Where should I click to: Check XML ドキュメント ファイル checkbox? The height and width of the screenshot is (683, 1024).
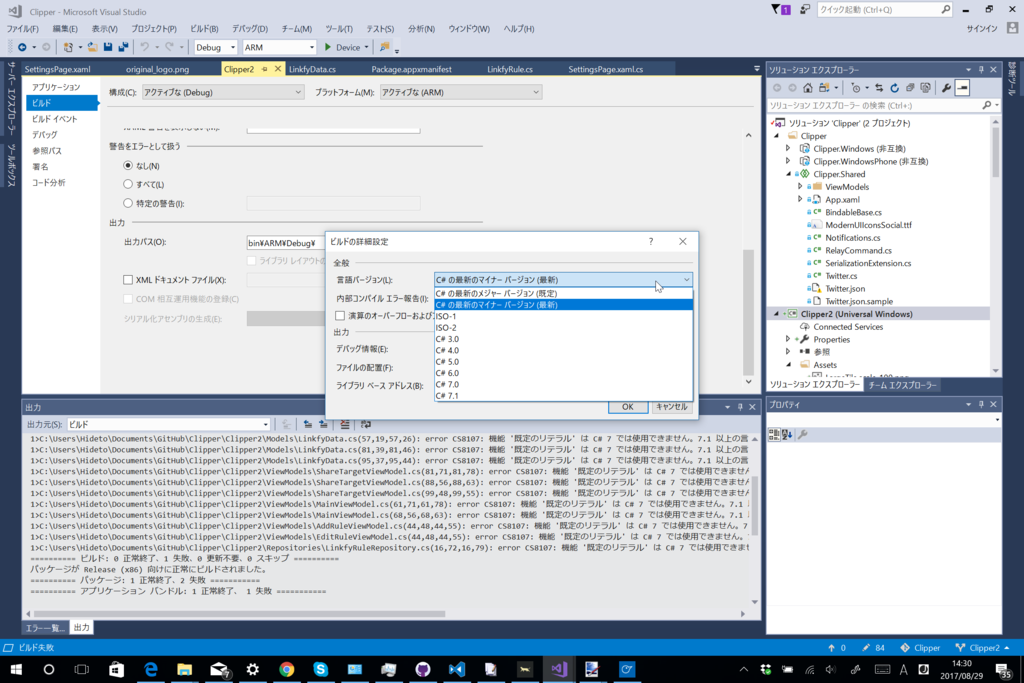point(128,279)
